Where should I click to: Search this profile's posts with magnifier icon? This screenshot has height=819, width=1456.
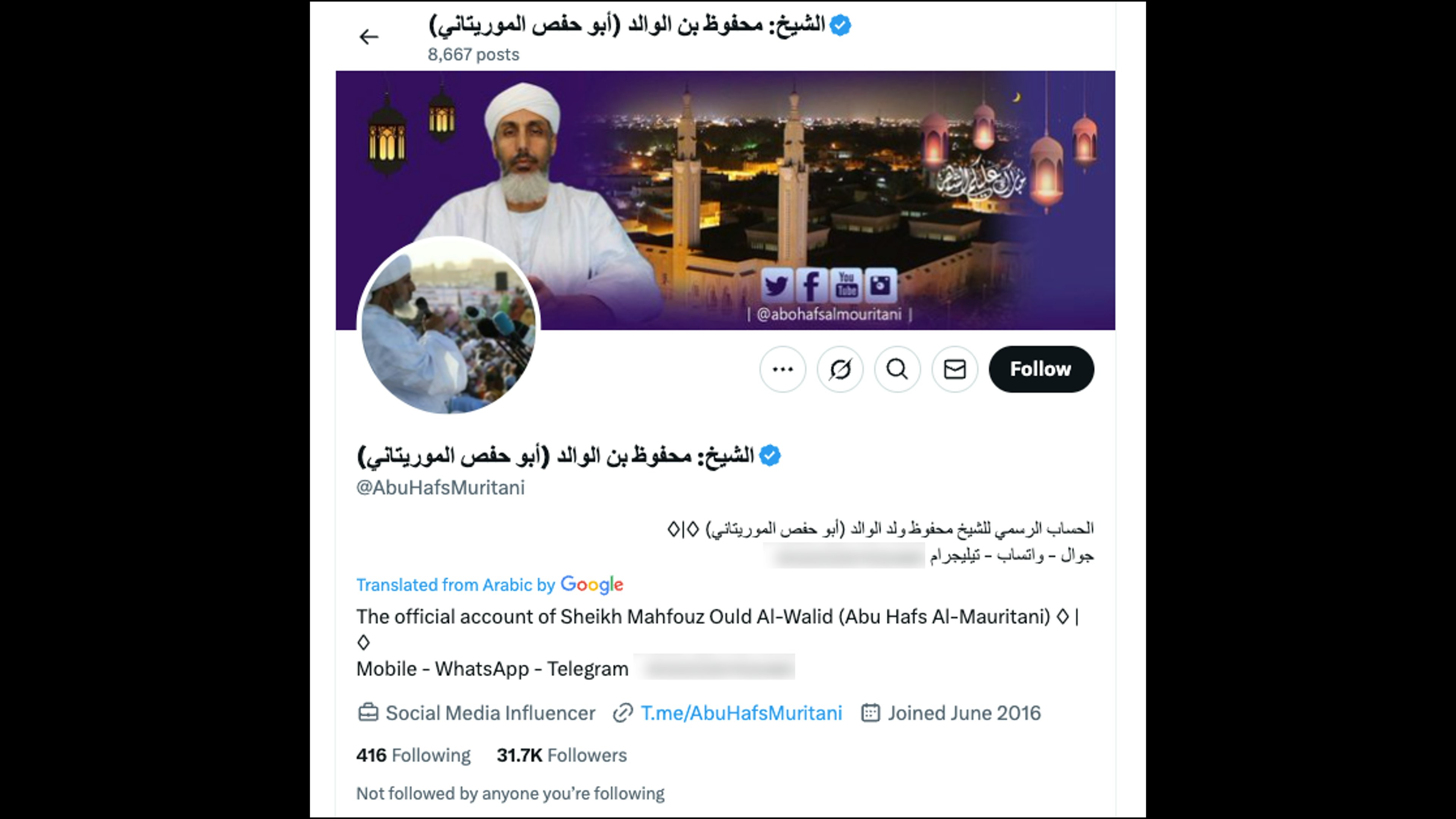tap(897, 369)
